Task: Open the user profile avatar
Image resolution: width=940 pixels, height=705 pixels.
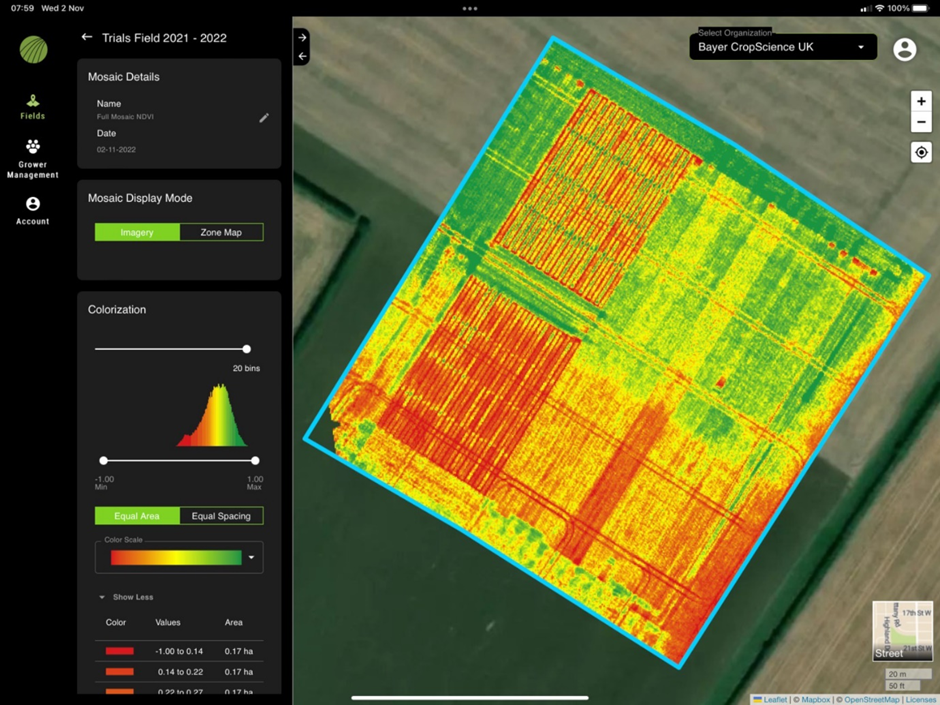Action: [905, 49]
